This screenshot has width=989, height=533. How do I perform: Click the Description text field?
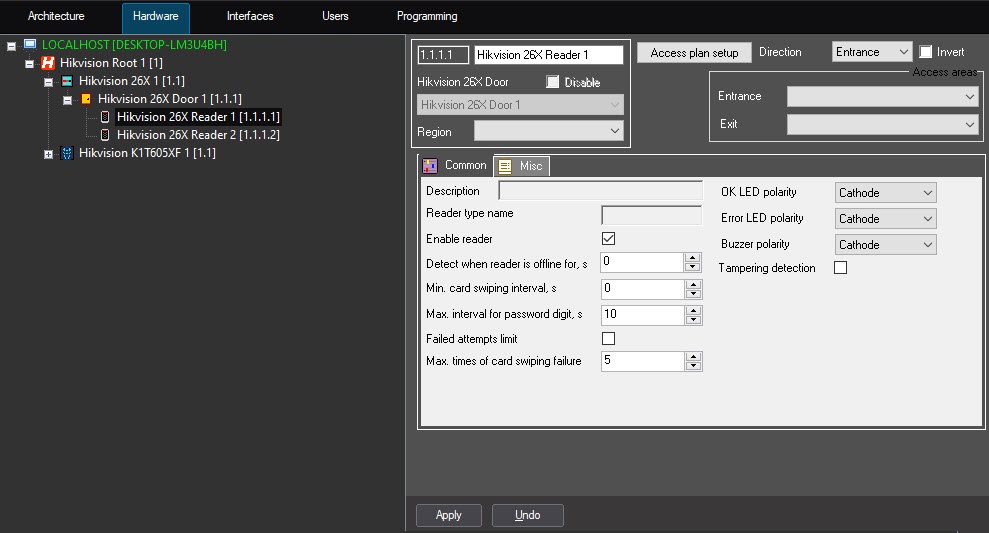600,191
